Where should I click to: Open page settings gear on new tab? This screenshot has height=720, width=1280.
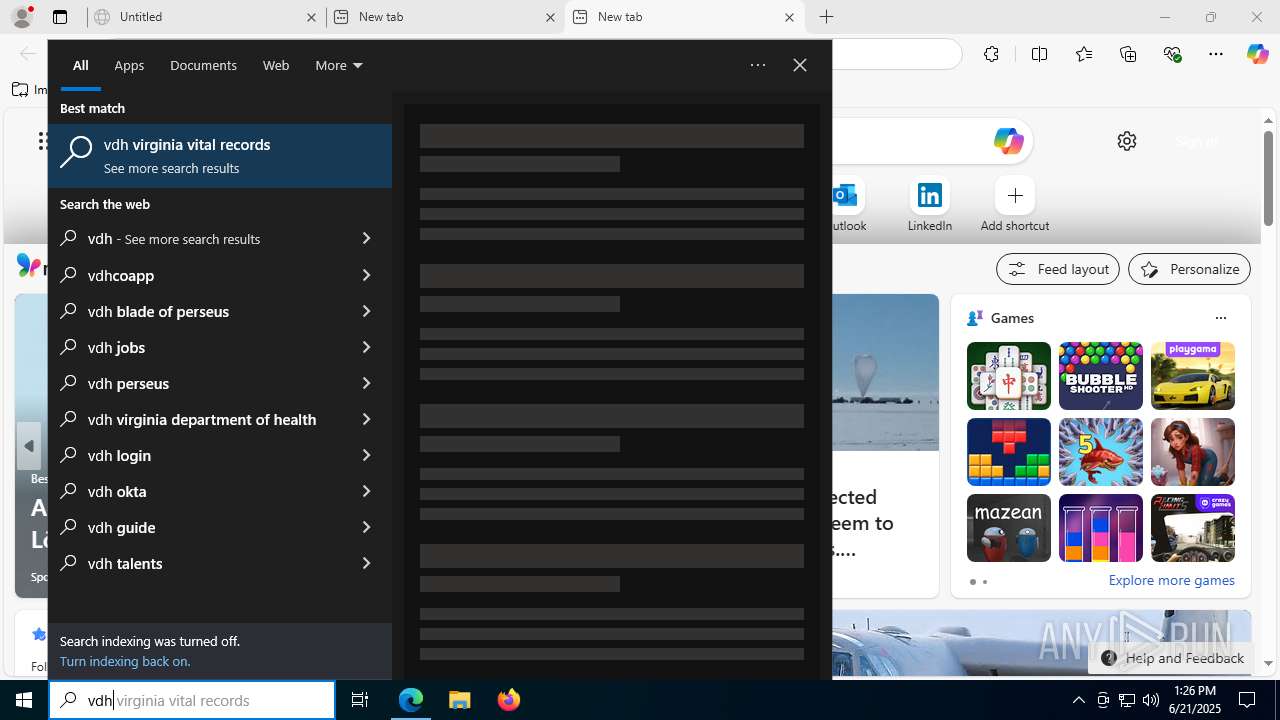(1127, 141)
